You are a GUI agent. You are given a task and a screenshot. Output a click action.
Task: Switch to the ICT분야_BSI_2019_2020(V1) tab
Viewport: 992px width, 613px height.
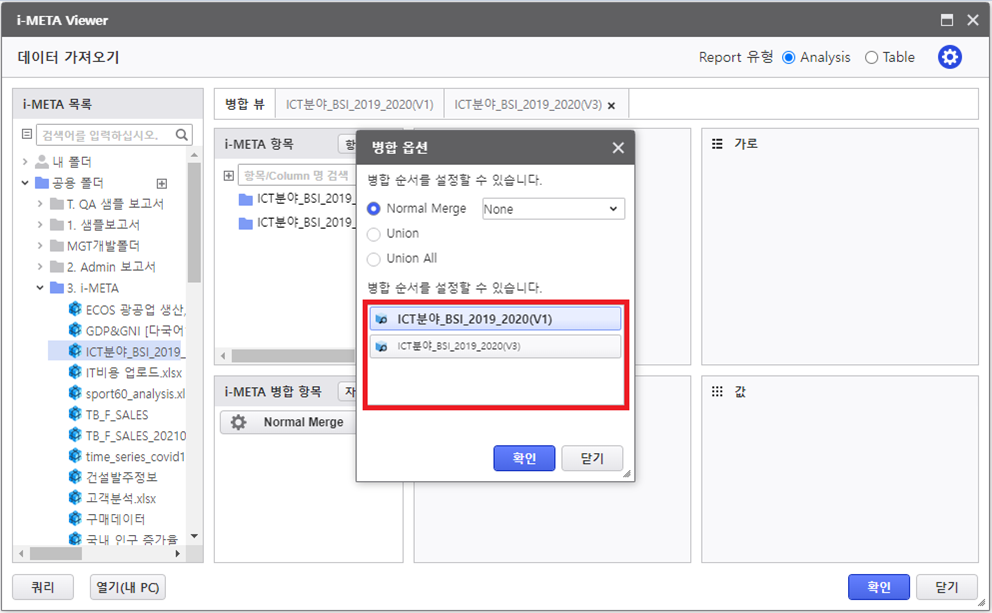pos(359,104)
